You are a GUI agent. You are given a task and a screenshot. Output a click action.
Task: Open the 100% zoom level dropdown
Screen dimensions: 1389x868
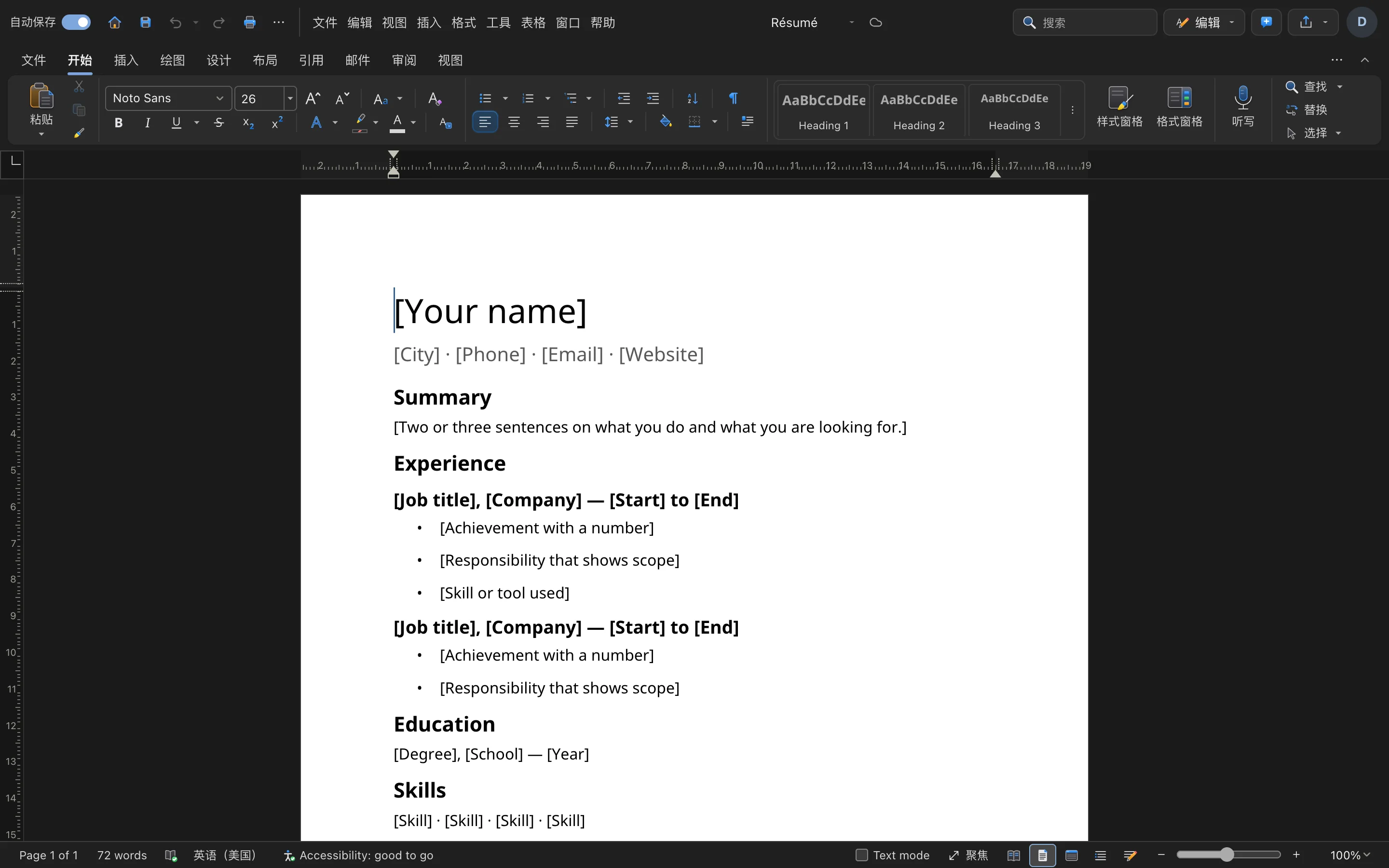1350,855
